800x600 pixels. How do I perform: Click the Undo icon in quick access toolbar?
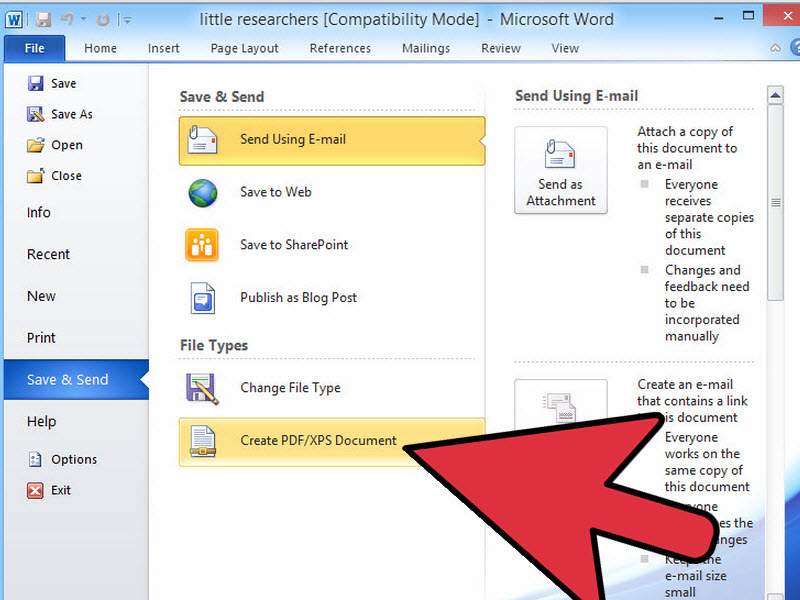67,19
